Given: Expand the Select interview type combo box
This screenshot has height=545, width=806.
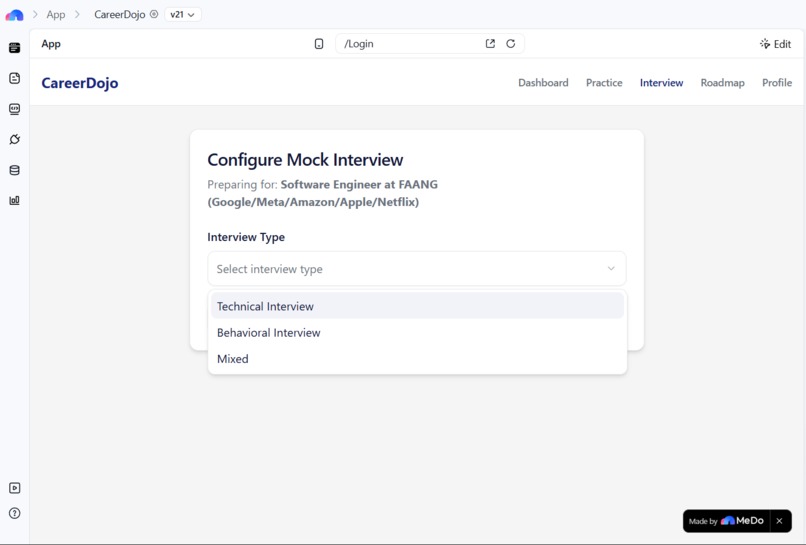Looking at the screenshot, I should [417, 269].
